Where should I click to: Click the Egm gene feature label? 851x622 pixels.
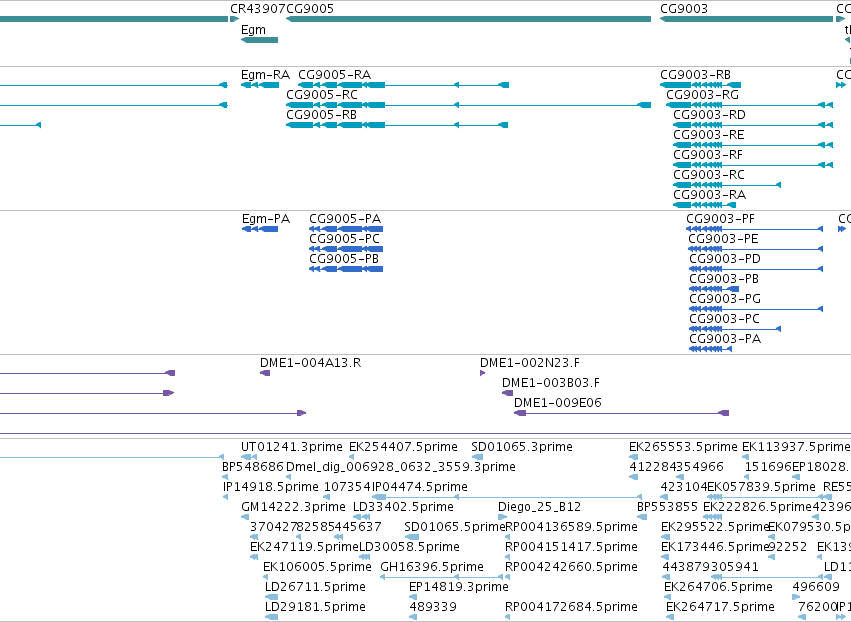coord(253,30)
